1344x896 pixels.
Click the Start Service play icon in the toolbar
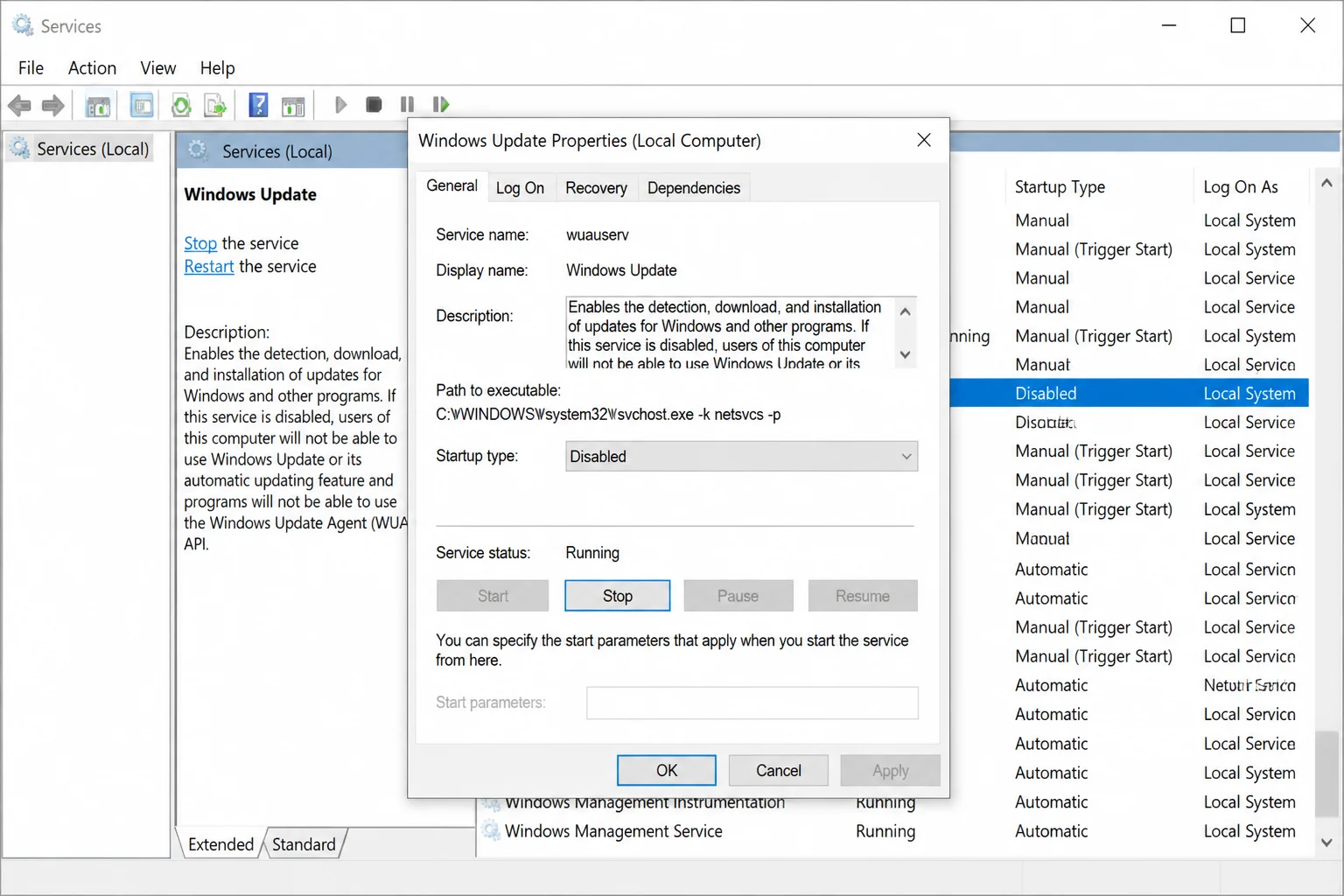point(341,105)
